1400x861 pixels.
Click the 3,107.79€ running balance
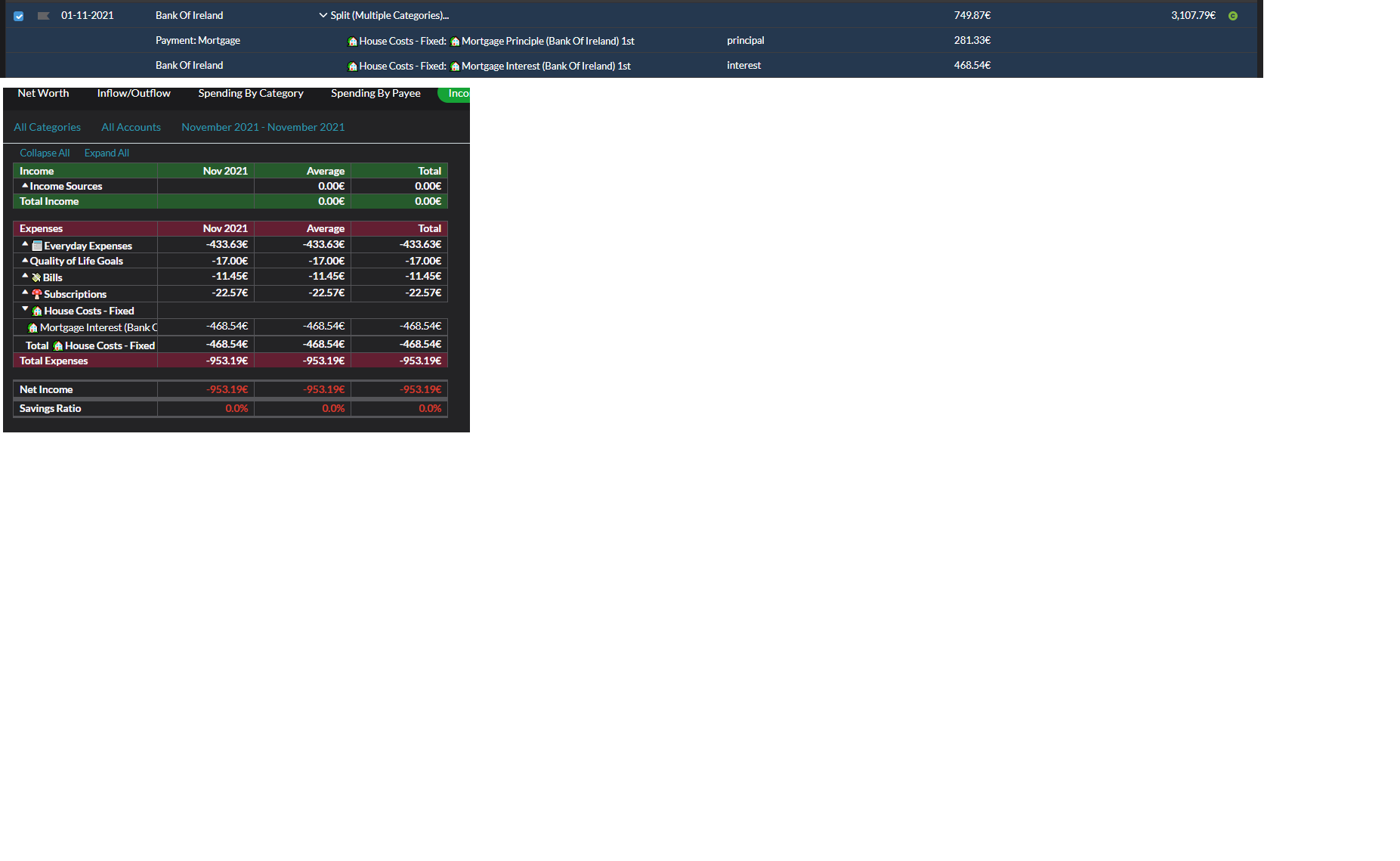point(1194,15)
